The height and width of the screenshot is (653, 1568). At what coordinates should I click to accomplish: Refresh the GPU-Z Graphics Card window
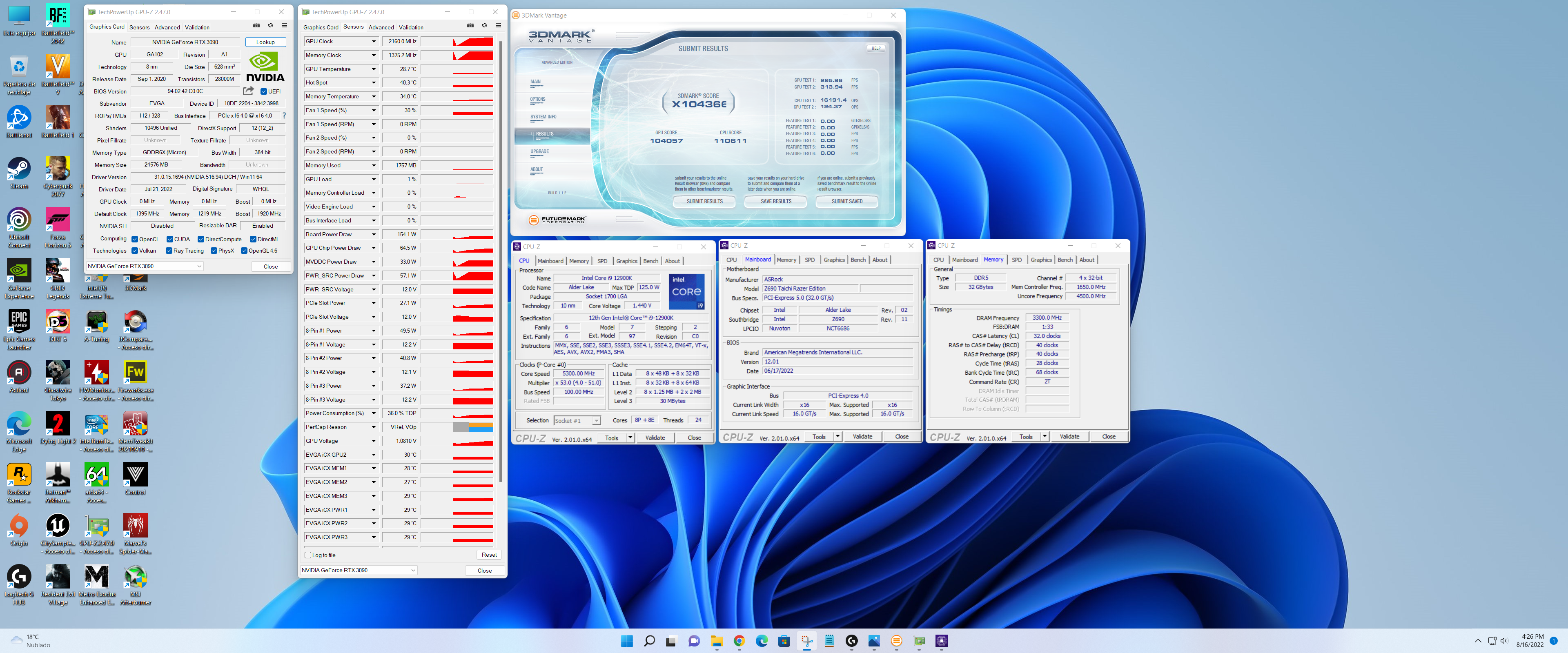(270, 26)
